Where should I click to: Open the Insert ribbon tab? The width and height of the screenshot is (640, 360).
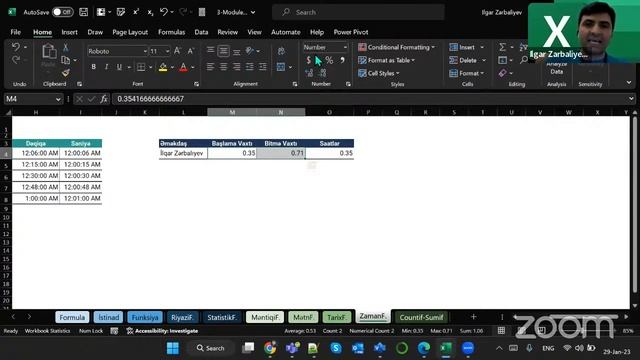click(69, 32)
